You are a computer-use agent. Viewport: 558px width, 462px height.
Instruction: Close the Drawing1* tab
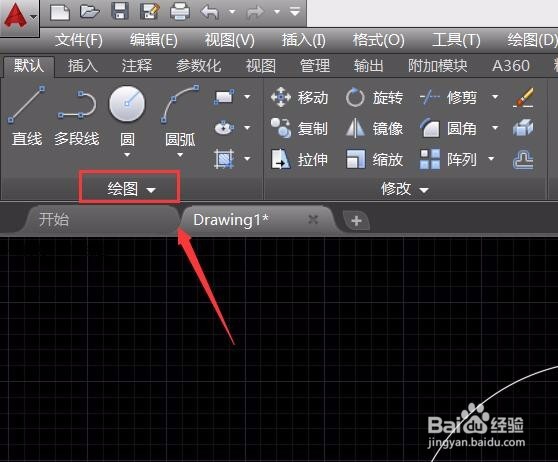313,220
